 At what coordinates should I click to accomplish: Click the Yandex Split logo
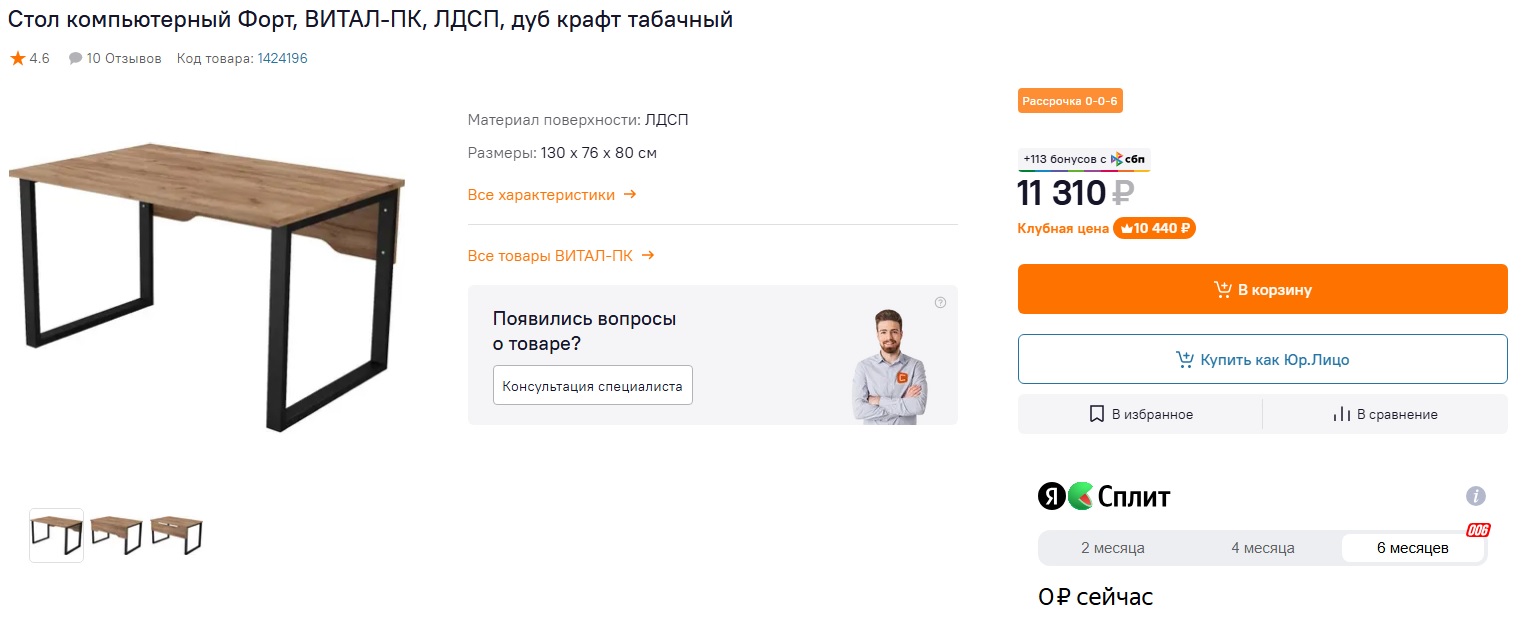point(1104,496)
